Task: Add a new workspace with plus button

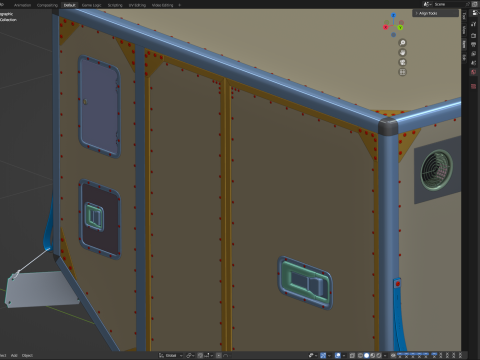Action: [179, 5]
